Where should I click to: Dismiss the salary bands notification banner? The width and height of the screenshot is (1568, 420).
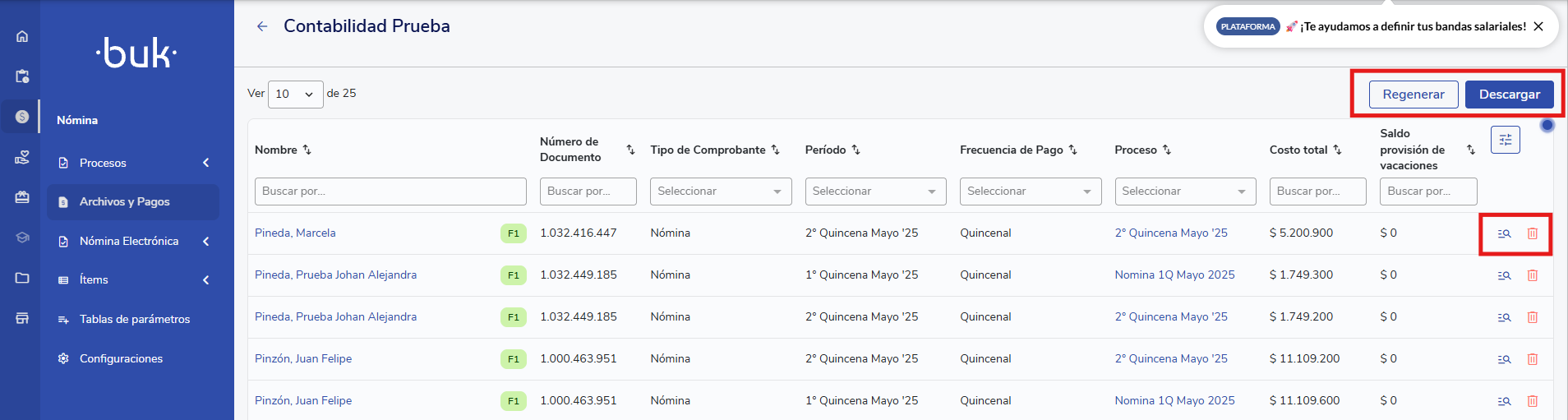[x=1538, y=26]
